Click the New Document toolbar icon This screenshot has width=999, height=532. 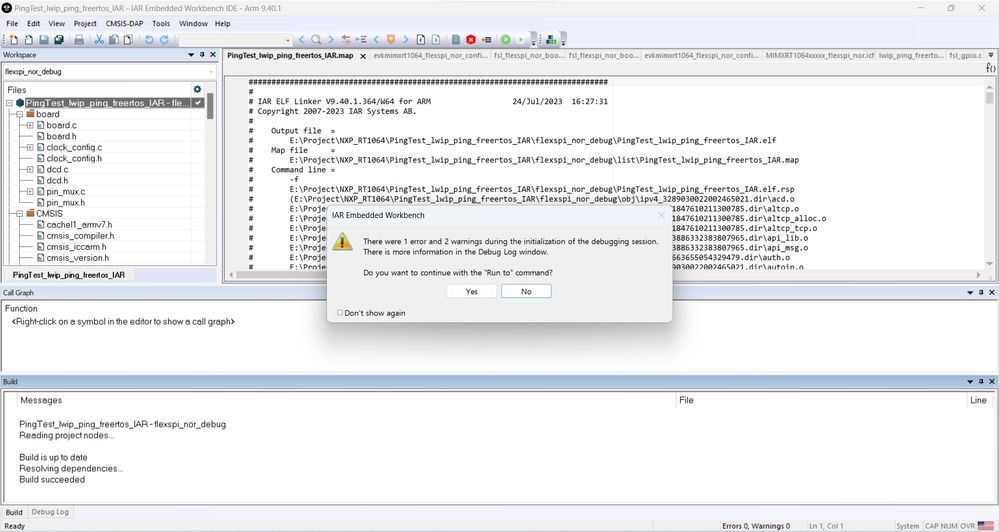[13, 40]
